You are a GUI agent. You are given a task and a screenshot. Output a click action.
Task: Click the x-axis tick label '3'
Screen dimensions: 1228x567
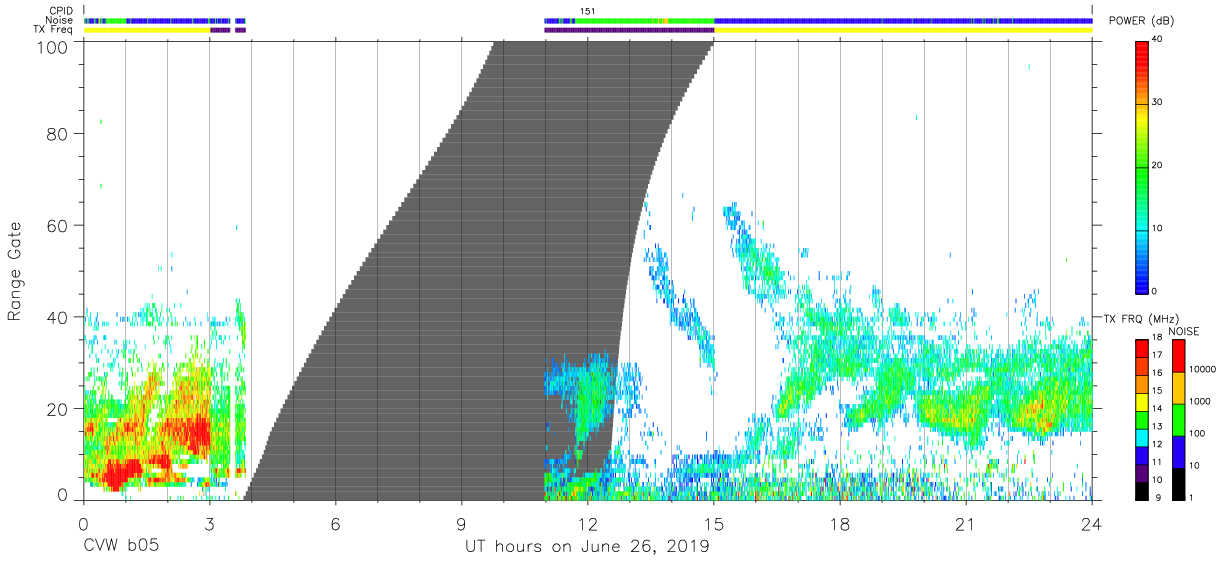click(209, 523)
